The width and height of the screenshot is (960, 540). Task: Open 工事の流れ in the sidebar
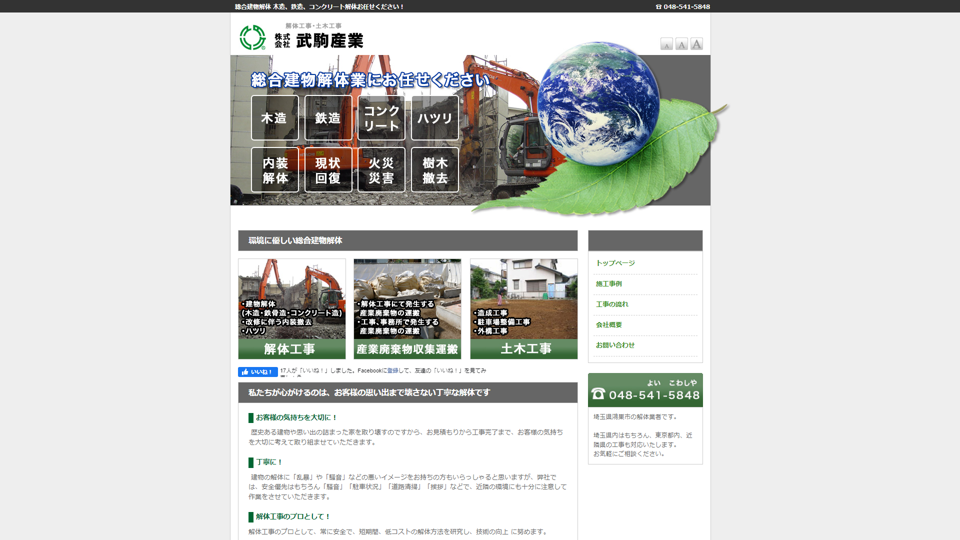click(x=612, y=304)
